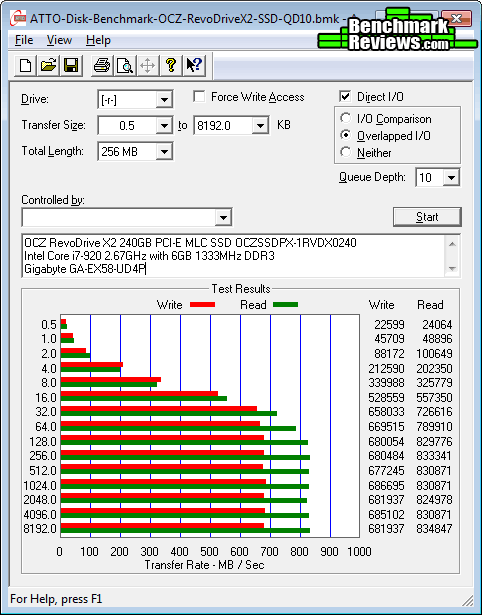482x615 pixels.
Task: Click the write value 339988
Action: click(x=386, y=382)
